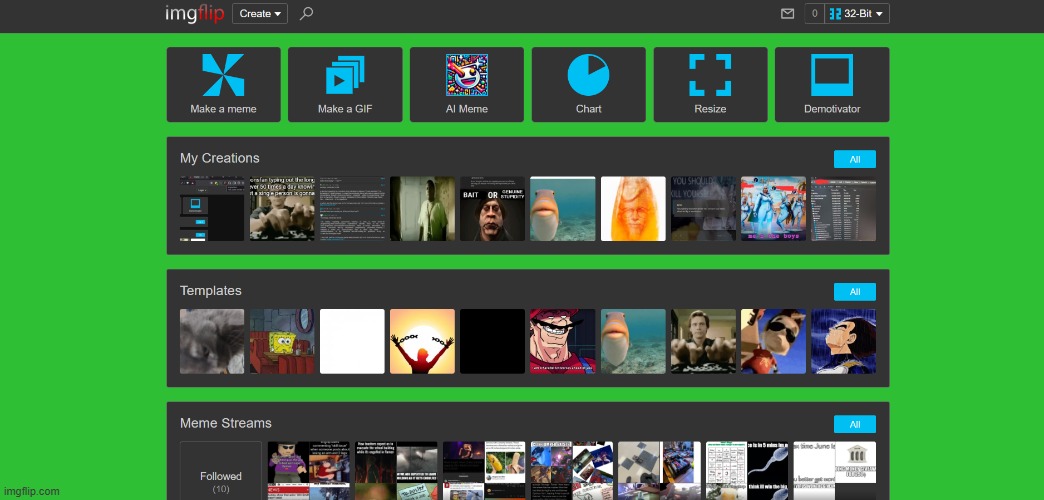Open the imgflip home logo
The height and width of the screenshot is (500, 1044).
tap(194, 13)
